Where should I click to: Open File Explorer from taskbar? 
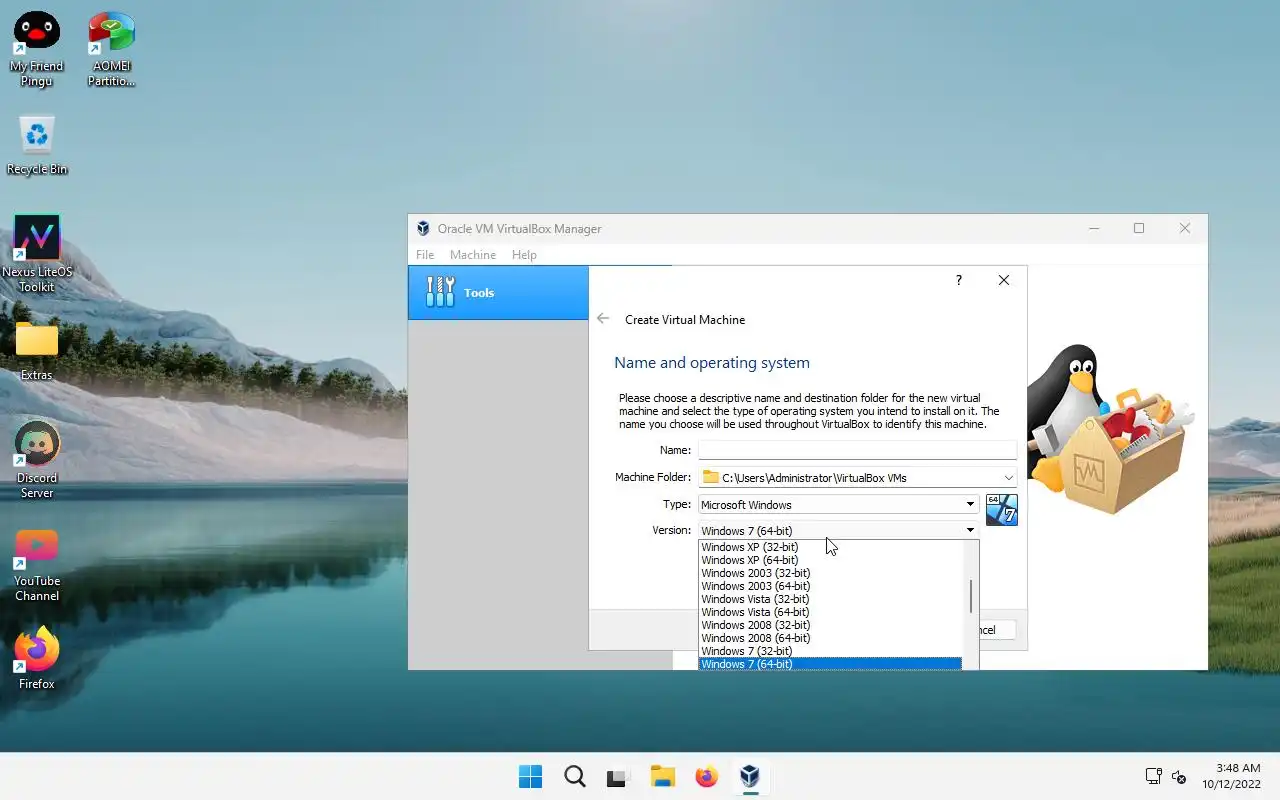click(662, 777)
